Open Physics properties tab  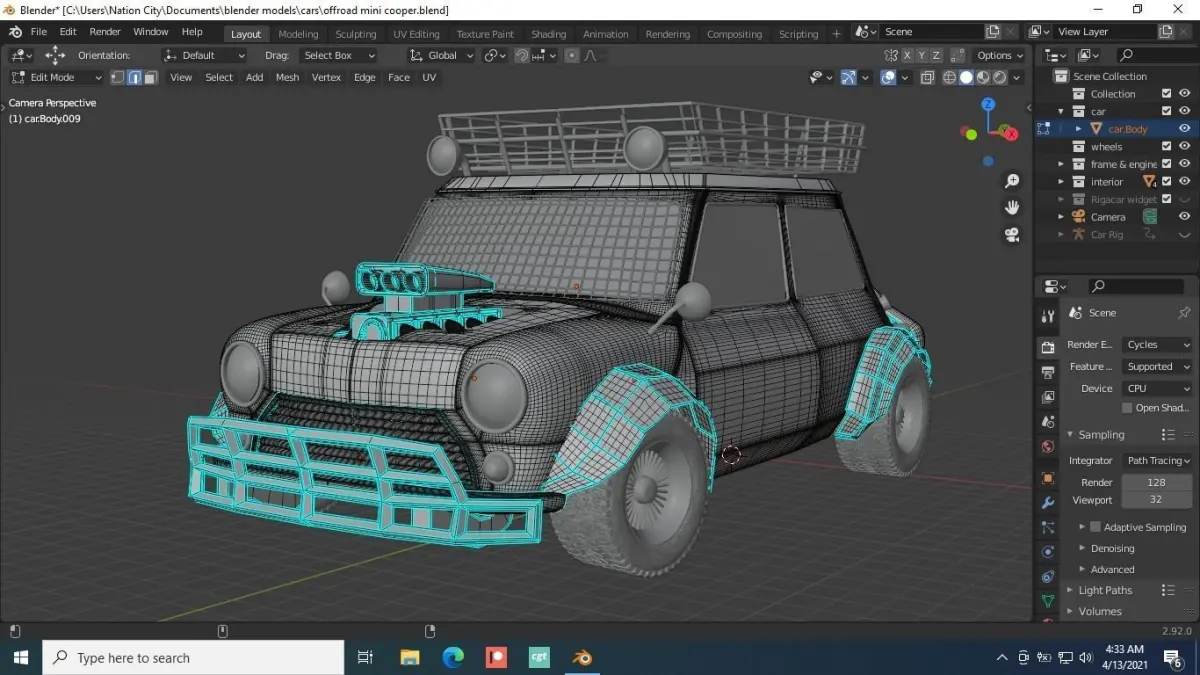(x=1047, y=552)
